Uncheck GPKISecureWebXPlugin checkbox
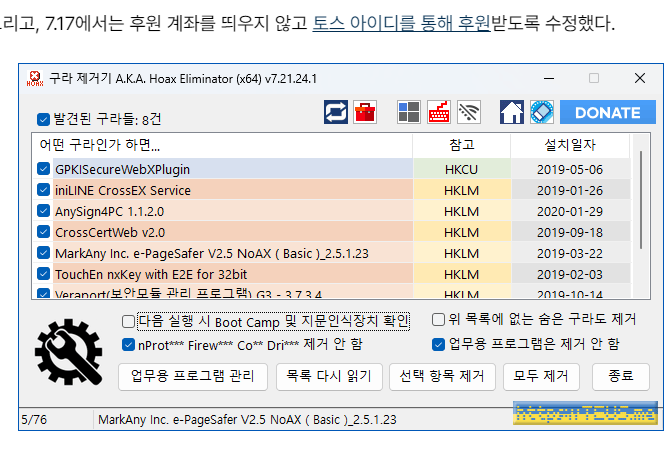The width and height of the screenshot is (665, 450). [x=43, y=168]
